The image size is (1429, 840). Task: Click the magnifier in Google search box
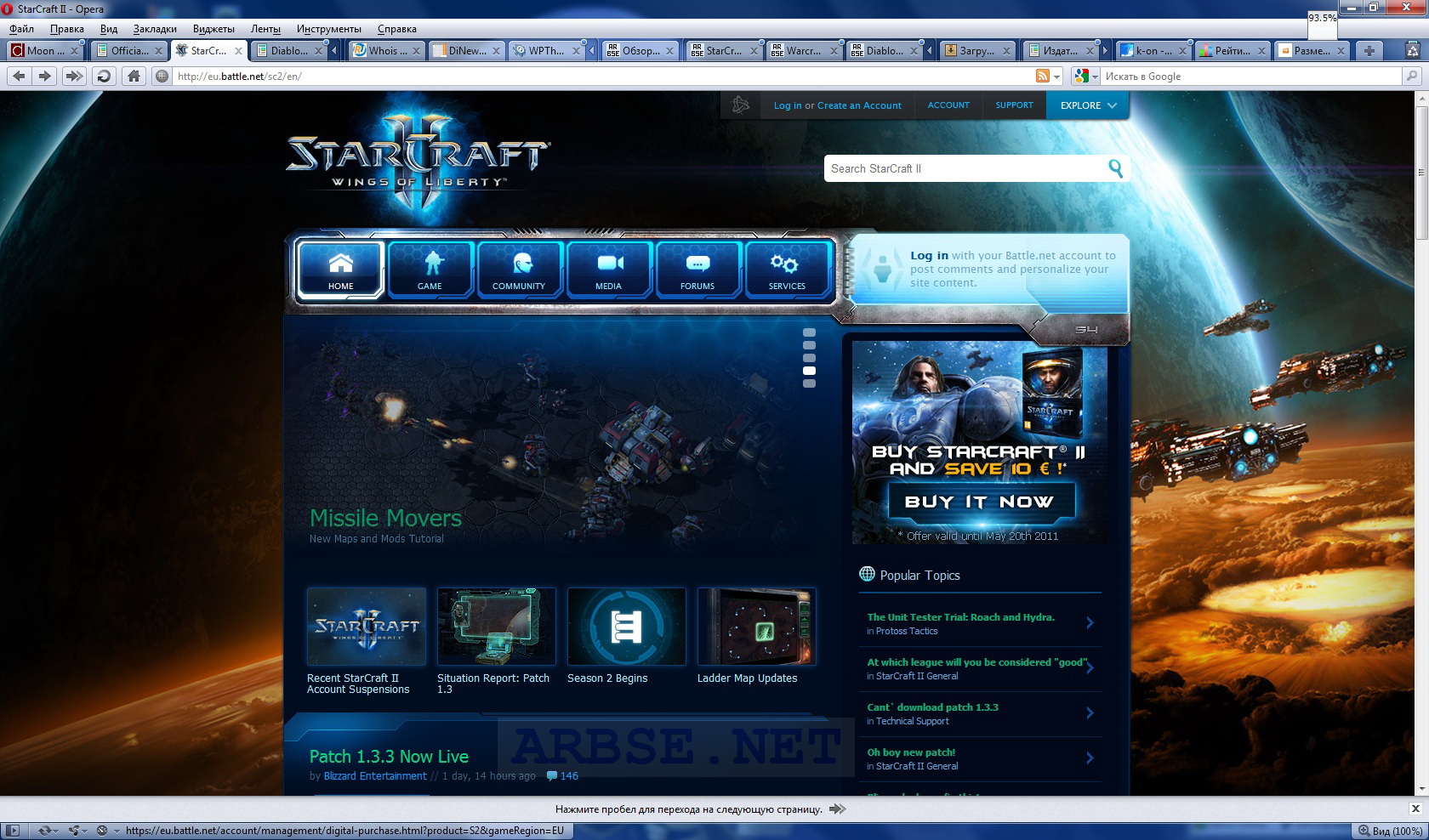click(x=1411, y=76)
